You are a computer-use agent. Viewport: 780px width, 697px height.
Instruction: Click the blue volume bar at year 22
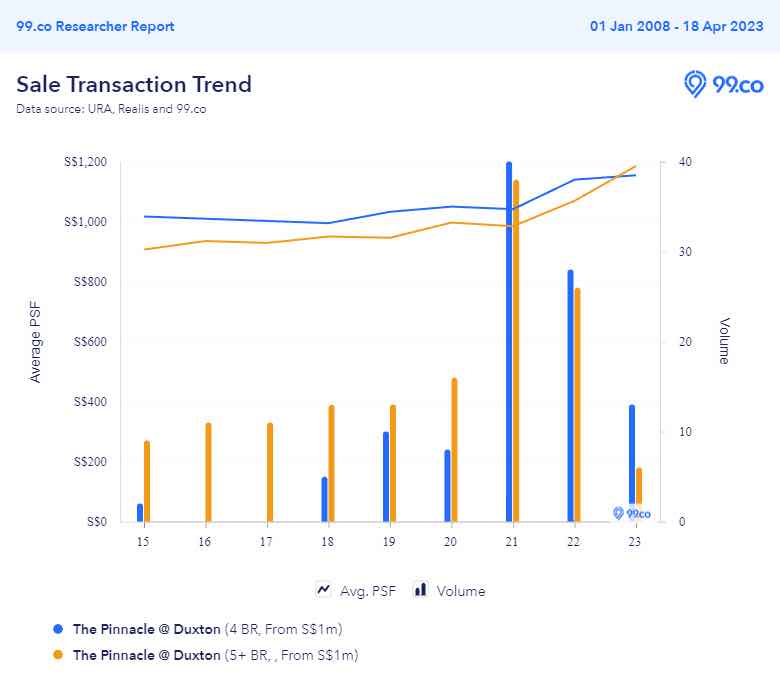click(570, 395)
